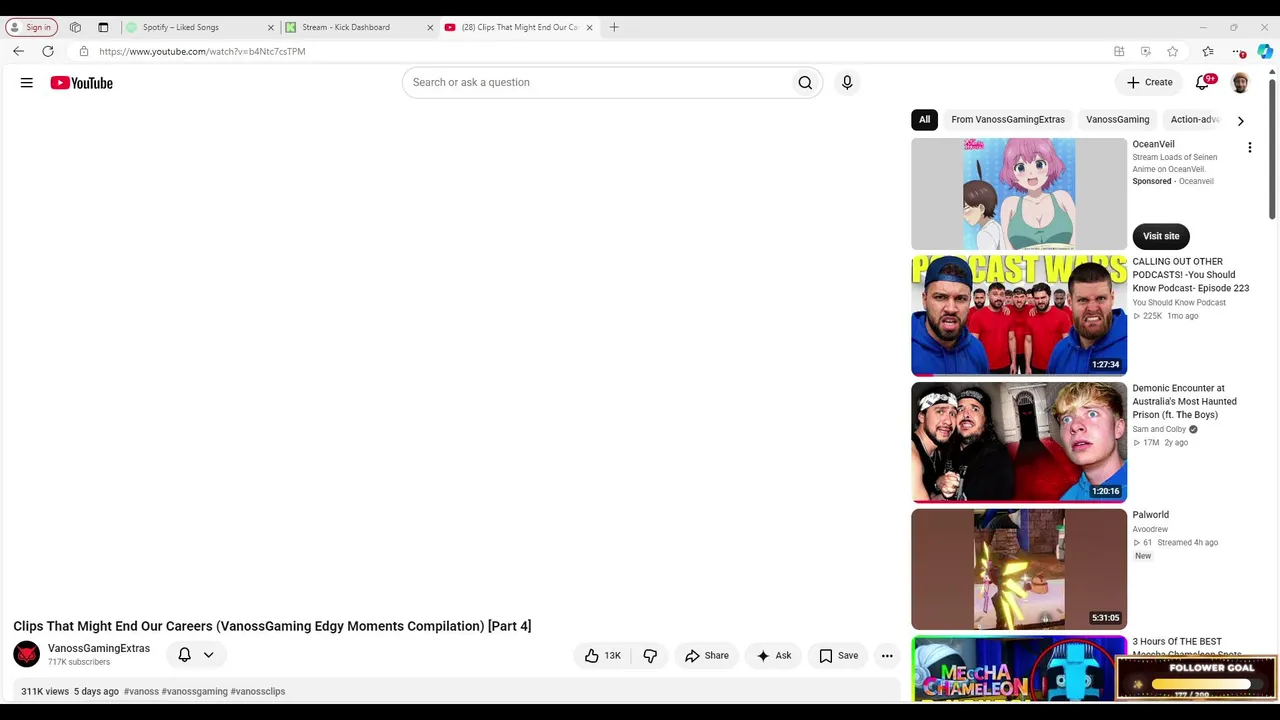Click the Ask button
The height and width of the screenshot is (720, 1280).
773,656
